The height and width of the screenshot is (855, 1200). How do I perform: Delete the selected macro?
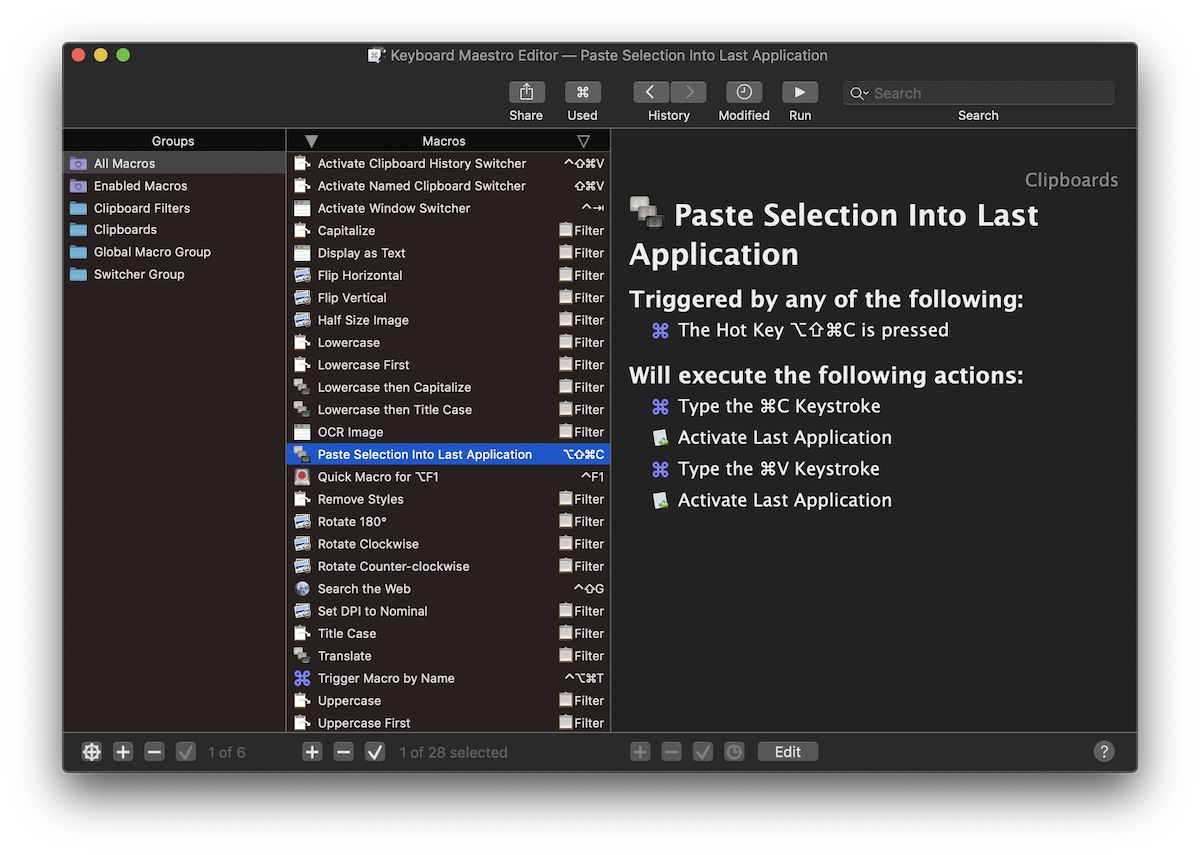pos(344,752)
